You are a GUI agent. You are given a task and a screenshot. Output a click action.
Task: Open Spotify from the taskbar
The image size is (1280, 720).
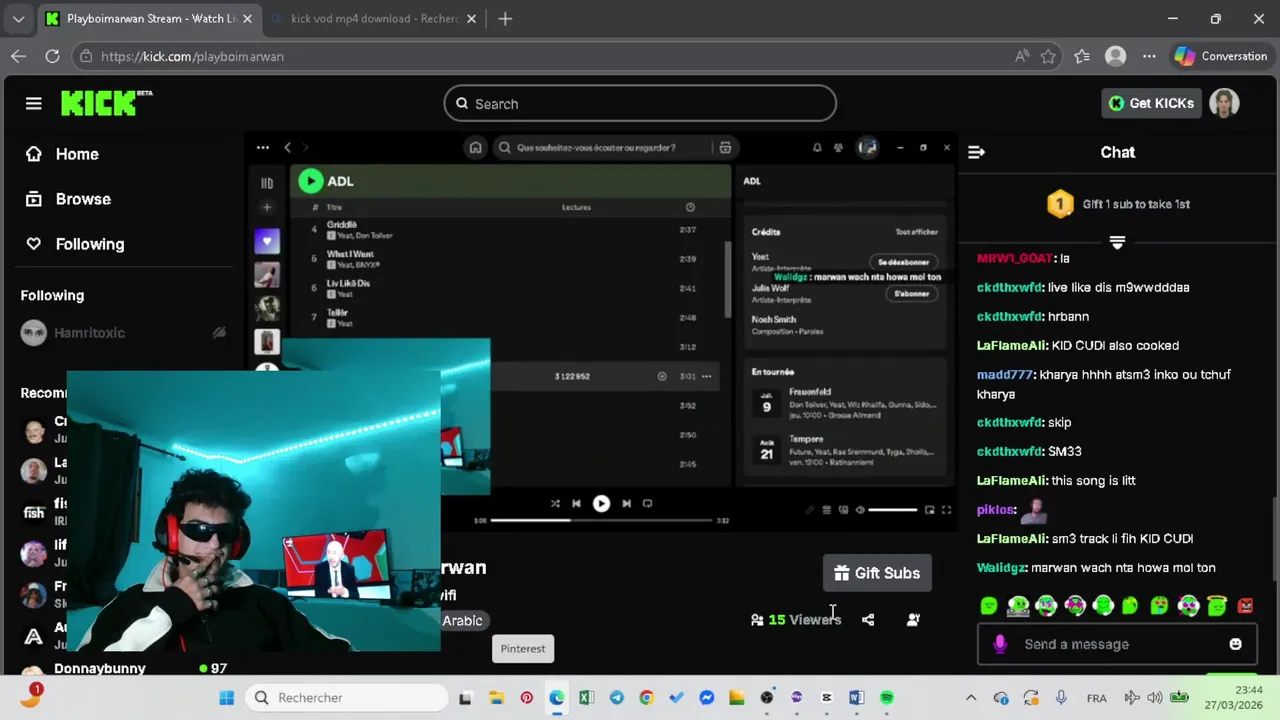(887, 698)
